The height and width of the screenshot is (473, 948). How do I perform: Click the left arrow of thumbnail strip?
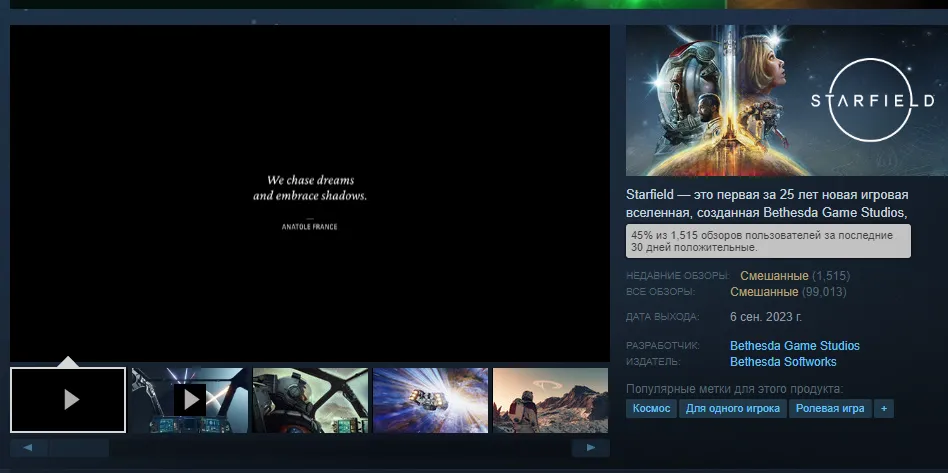coord(29,448)
